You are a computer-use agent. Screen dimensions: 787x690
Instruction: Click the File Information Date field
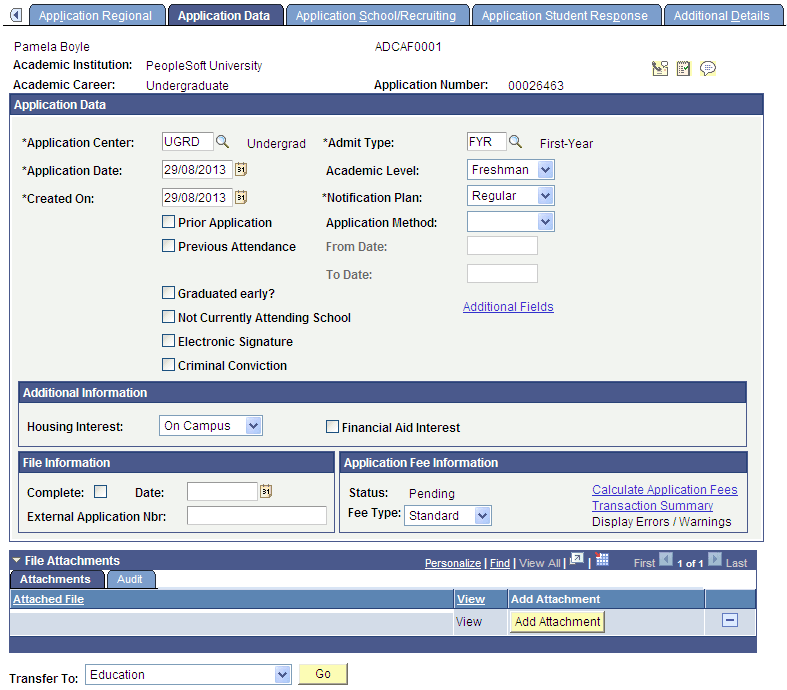tap(222, 491)
